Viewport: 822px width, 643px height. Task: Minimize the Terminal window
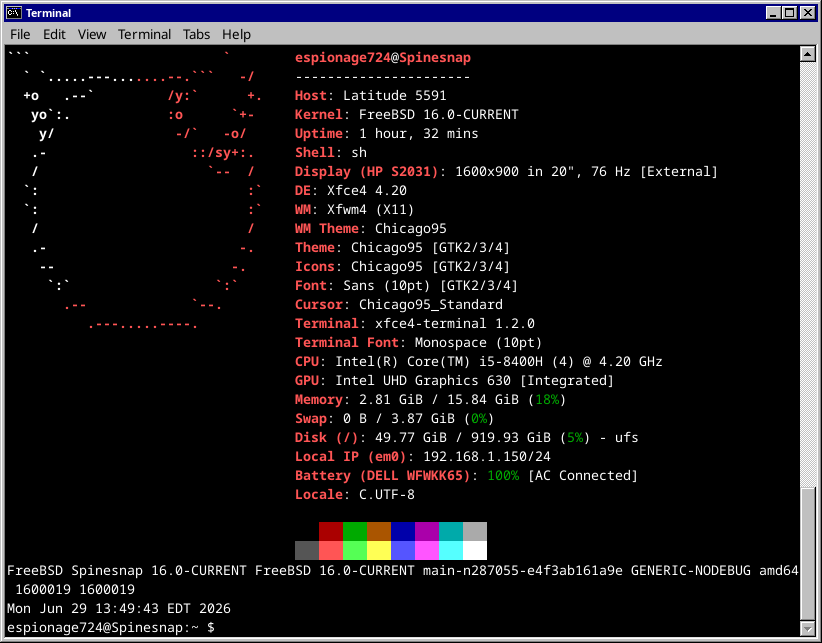point(773,13)
